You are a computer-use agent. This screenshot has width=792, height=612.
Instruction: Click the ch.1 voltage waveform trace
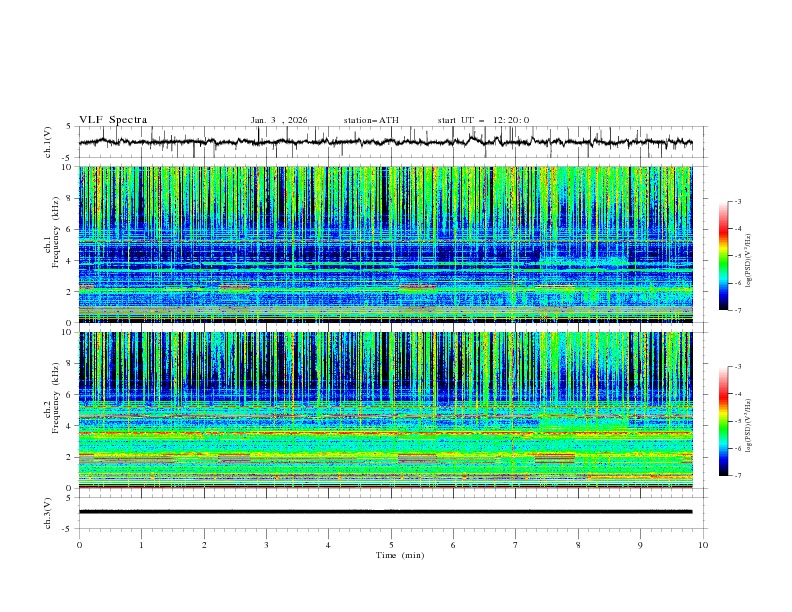[385, 142]
